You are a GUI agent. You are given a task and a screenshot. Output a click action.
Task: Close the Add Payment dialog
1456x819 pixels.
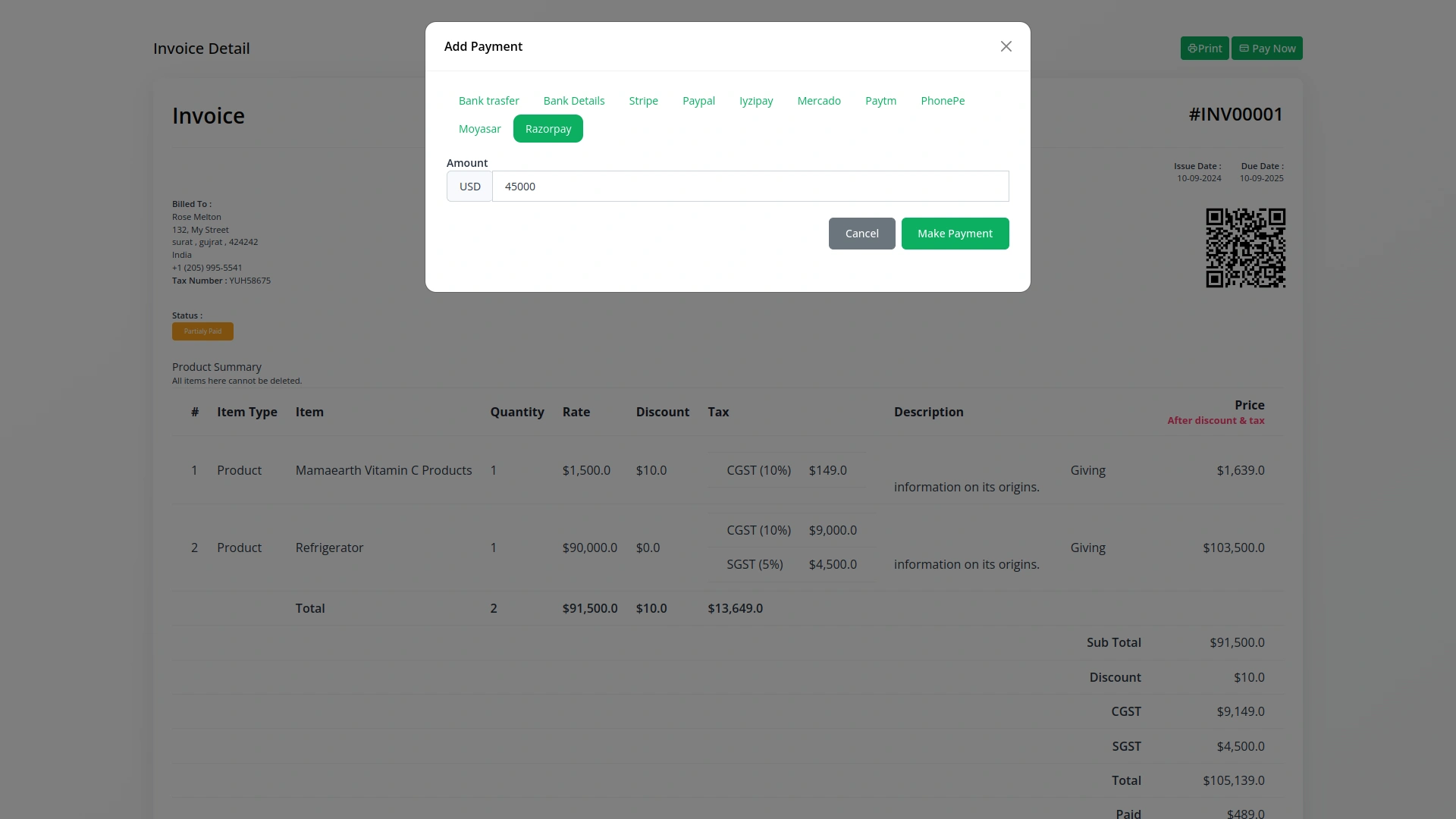1006,46
